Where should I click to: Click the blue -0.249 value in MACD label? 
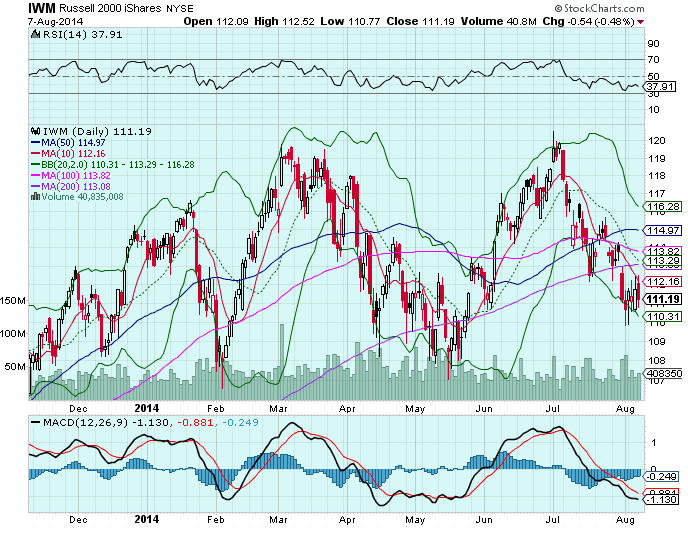[241, 423]
